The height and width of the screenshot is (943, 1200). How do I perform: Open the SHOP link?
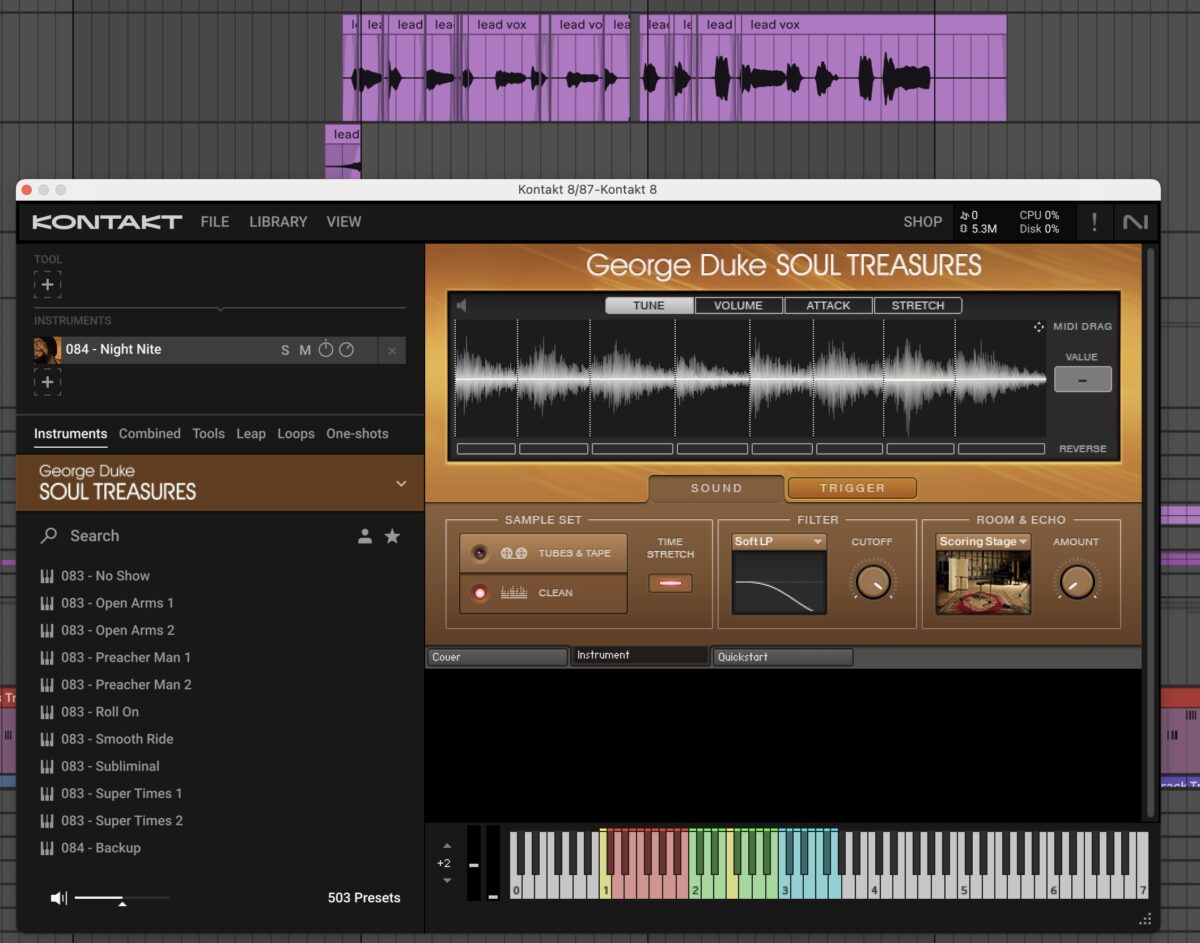(923, 222)
